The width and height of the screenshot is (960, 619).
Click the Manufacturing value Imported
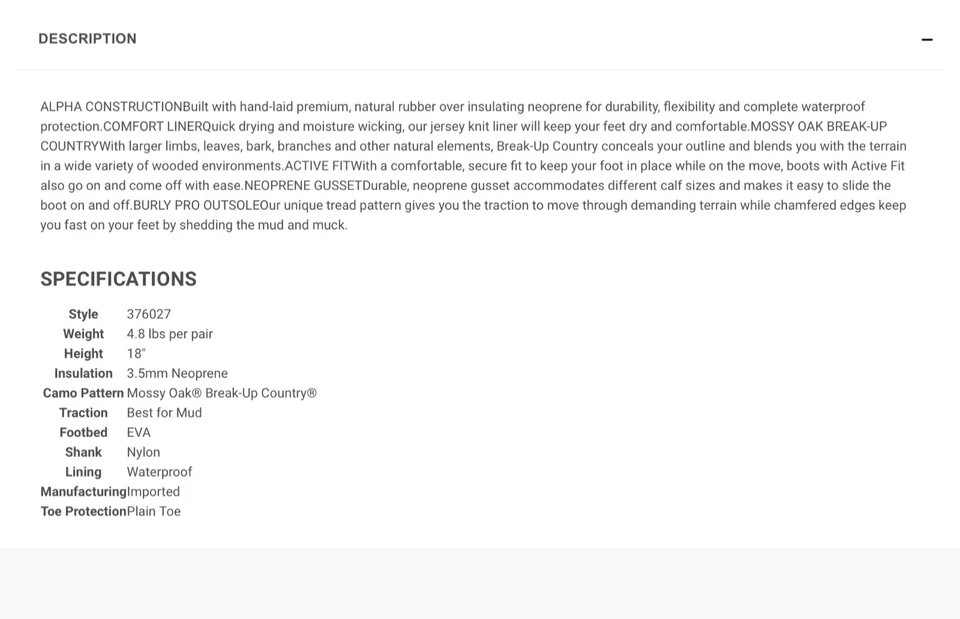[x=153, y=492]
